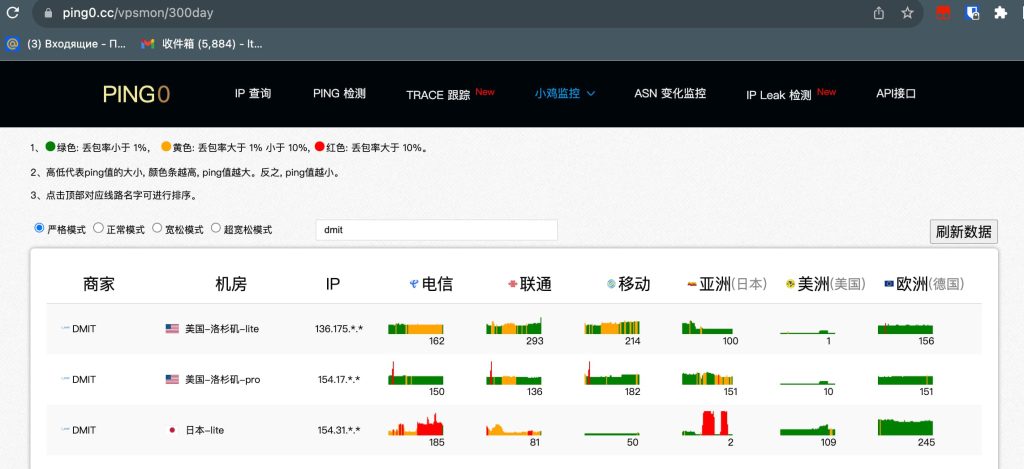
Task: Click the share icon in address bar
Action: pyautogui.click(x=879, y=12)
